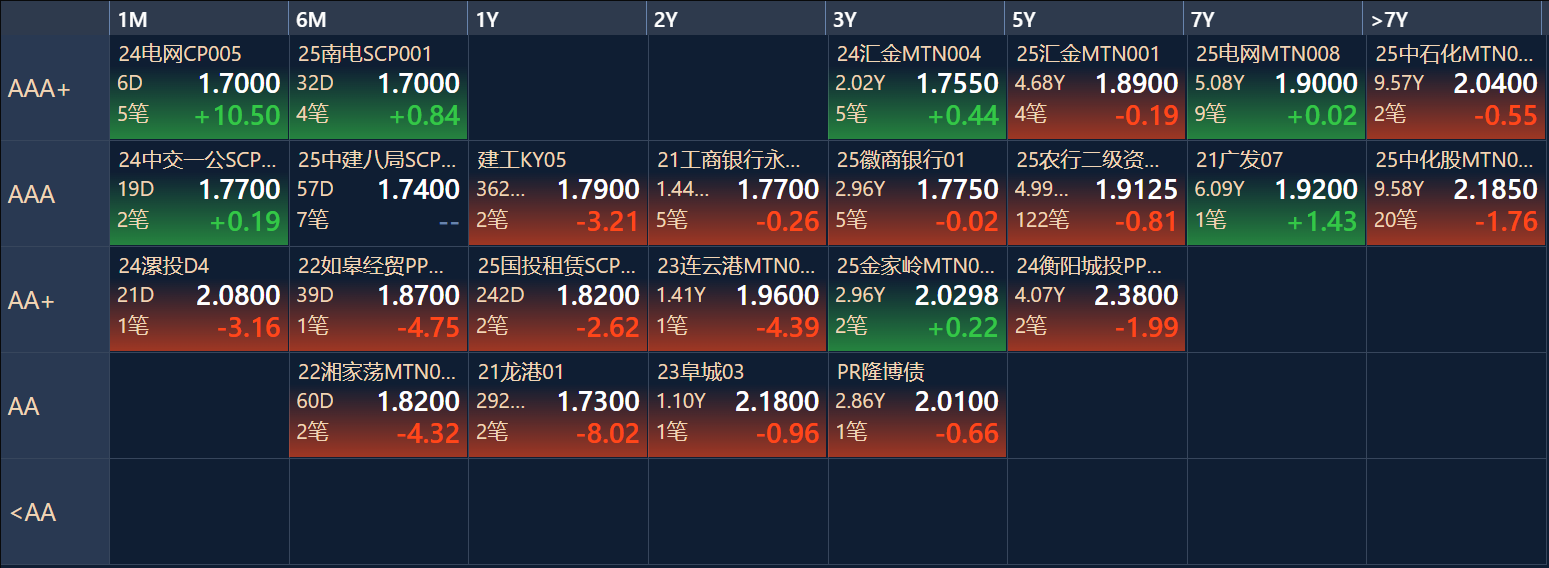Select the 24汇金MTN004 tile
Viewport: 1549px width, 568px height.
point(917,87)
